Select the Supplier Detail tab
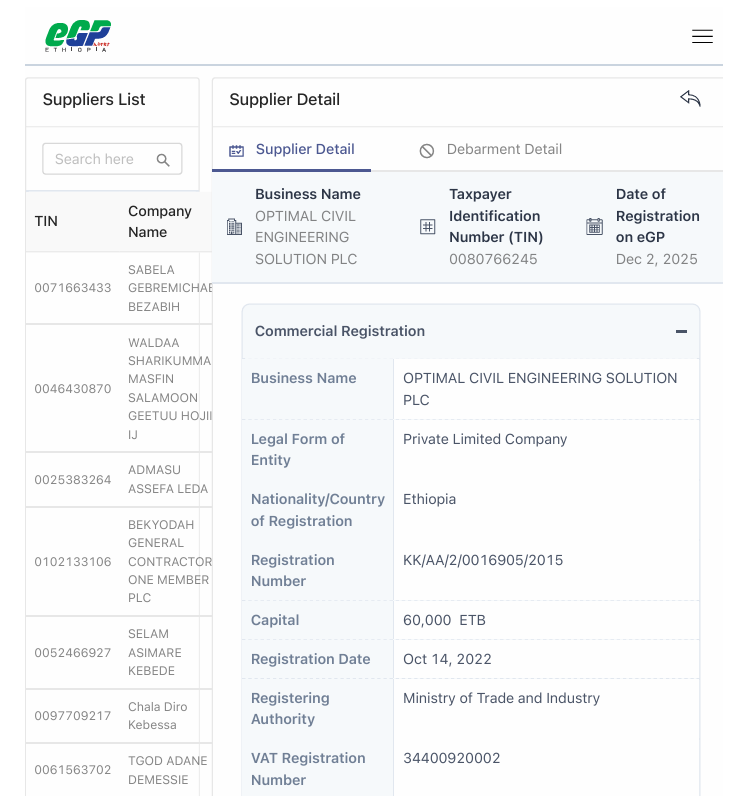The image size is (736, 796). (291, 150)
